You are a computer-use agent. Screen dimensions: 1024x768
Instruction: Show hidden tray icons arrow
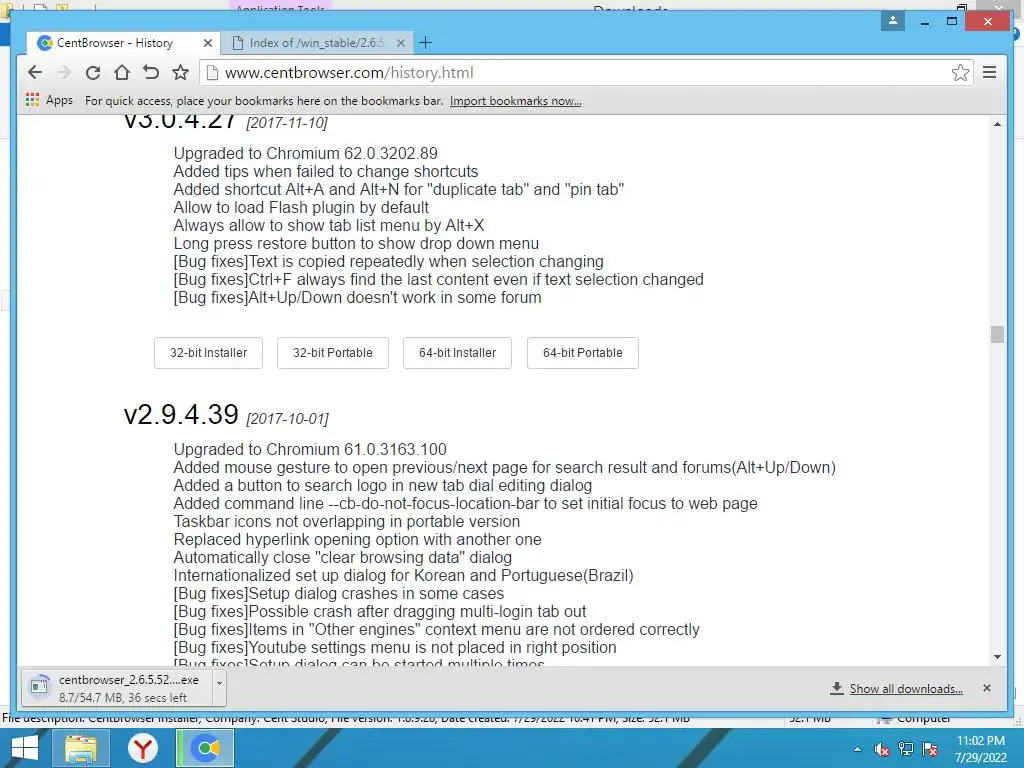(857, 749)
